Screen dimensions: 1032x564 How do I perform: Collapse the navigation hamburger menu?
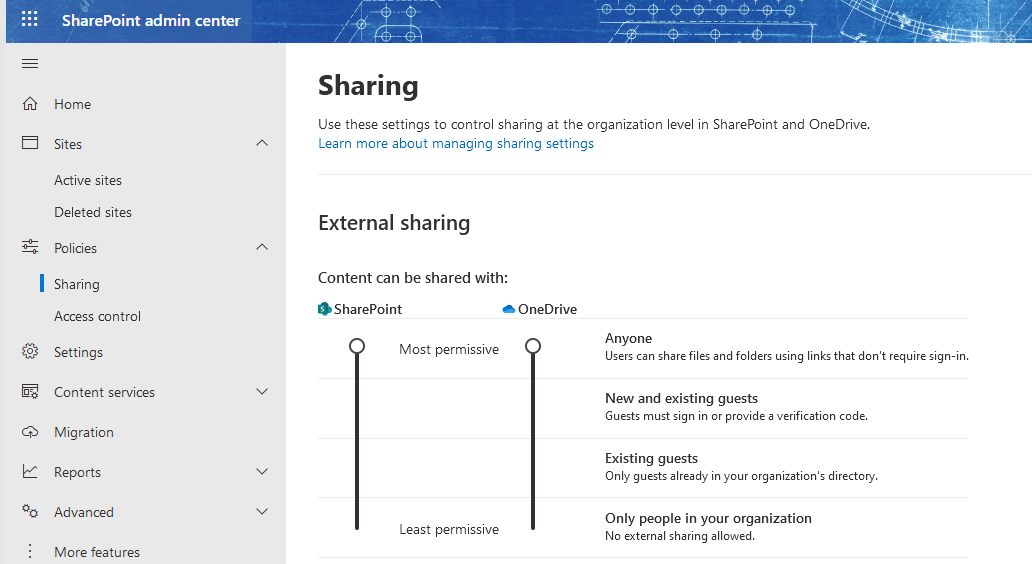click(x=30, y=64)
